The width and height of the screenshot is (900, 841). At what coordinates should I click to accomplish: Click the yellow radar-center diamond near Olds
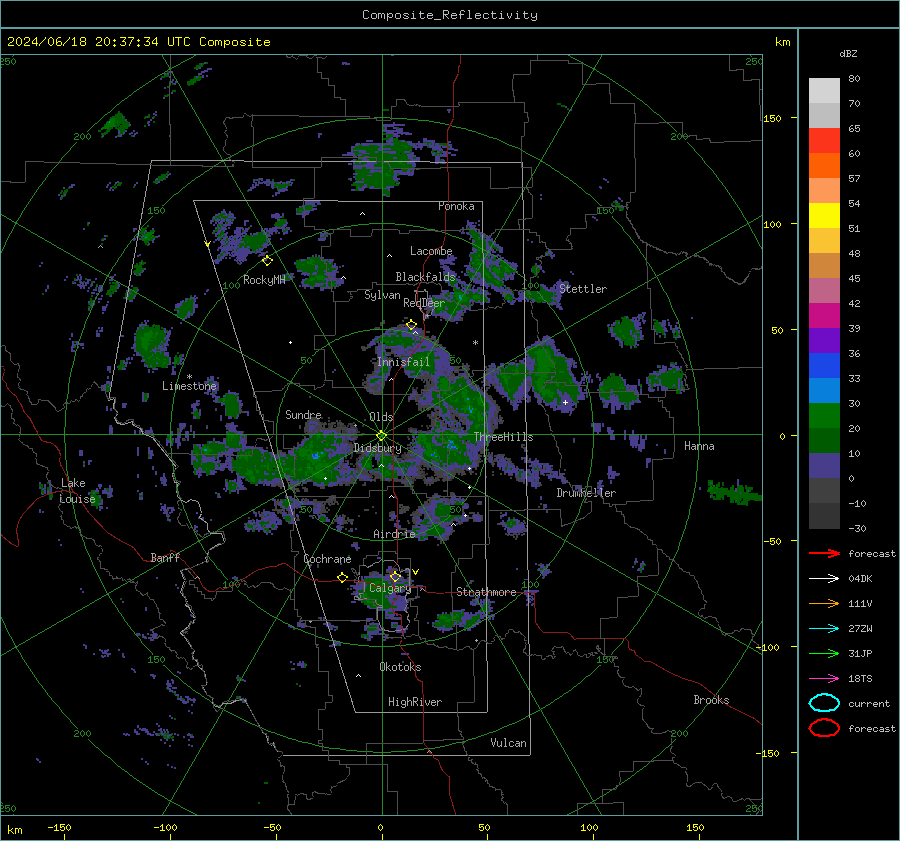pyautogui.click(x=381, y=436)
